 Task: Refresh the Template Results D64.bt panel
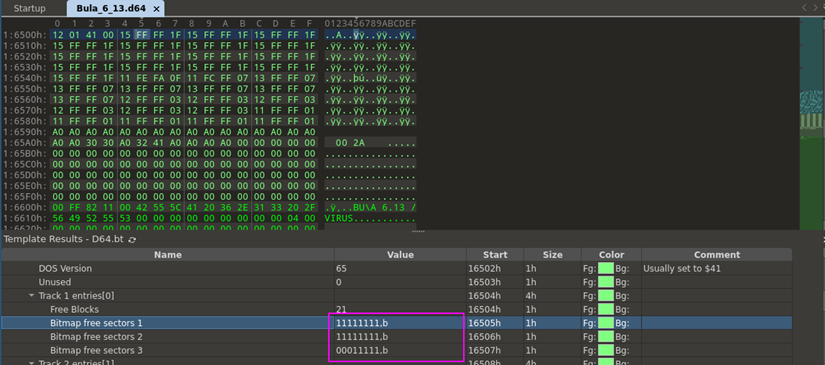(x=132, y=239)
